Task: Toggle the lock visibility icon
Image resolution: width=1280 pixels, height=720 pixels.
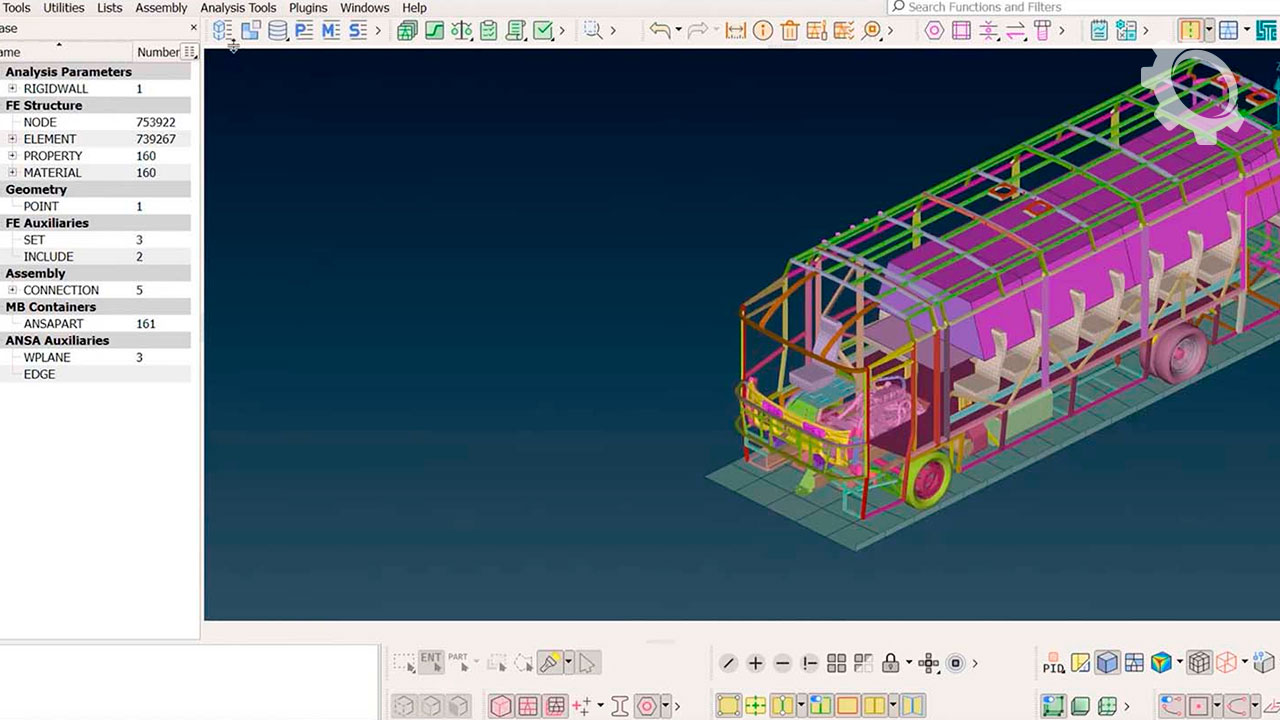Action: [x=890, y=663]
